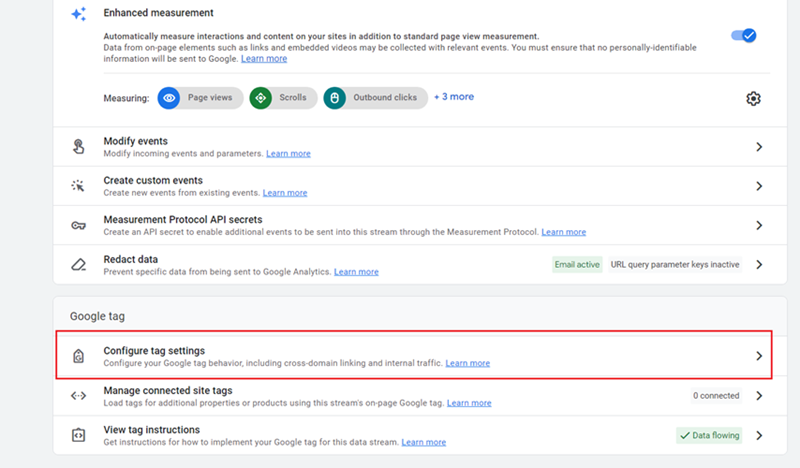Click the Enhanced measurement heading

(159, 13)
